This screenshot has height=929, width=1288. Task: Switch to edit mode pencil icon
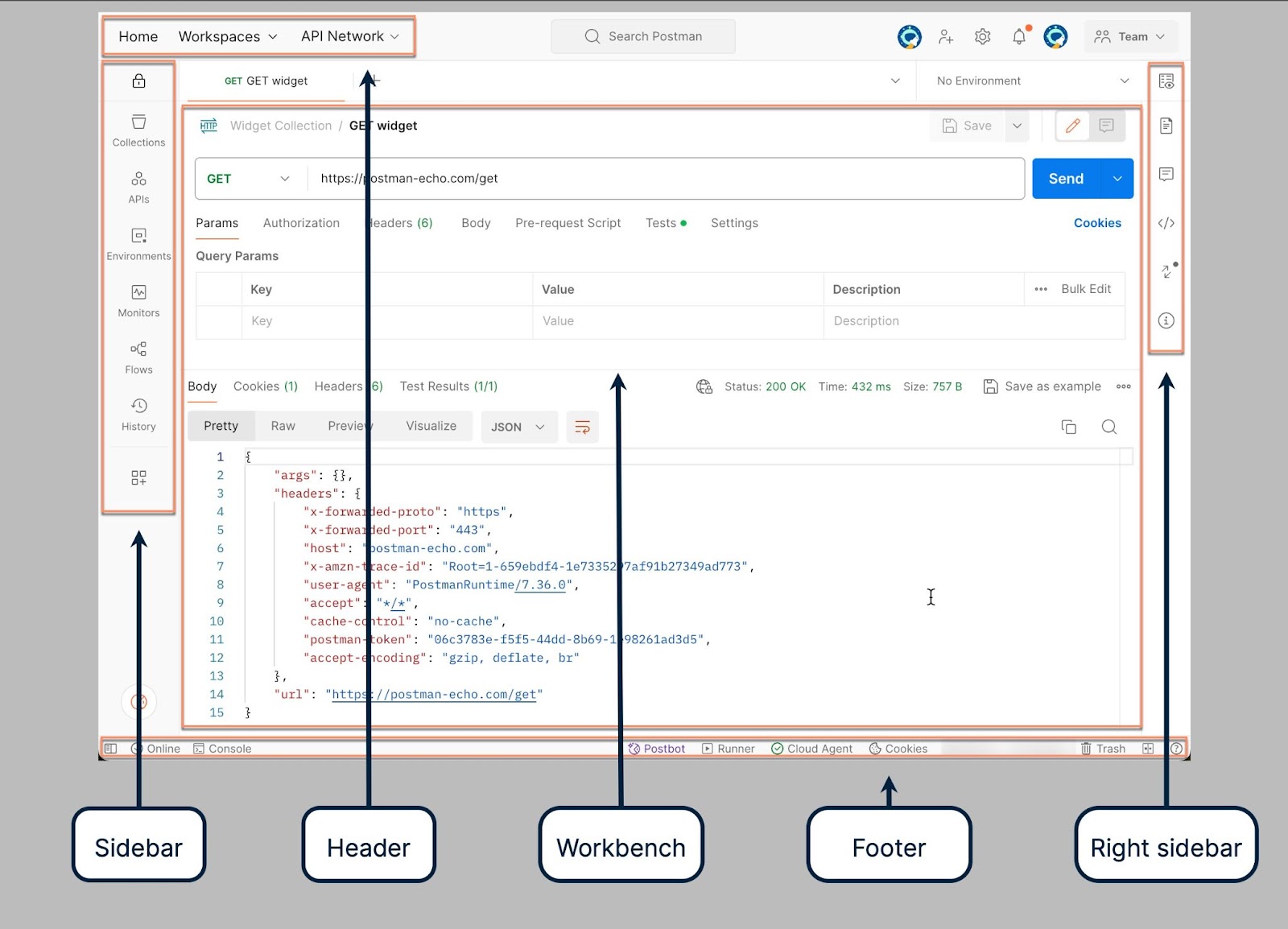(x=1072, y=126)
